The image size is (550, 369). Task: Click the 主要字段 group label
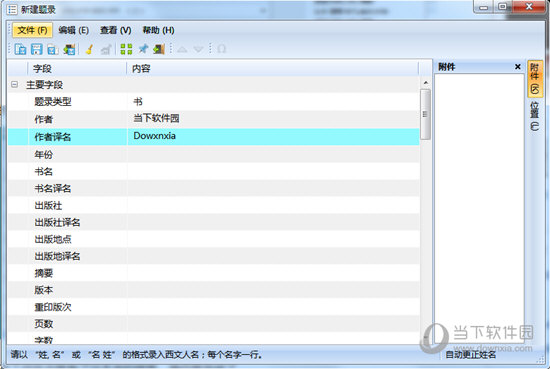pos(45,85)
